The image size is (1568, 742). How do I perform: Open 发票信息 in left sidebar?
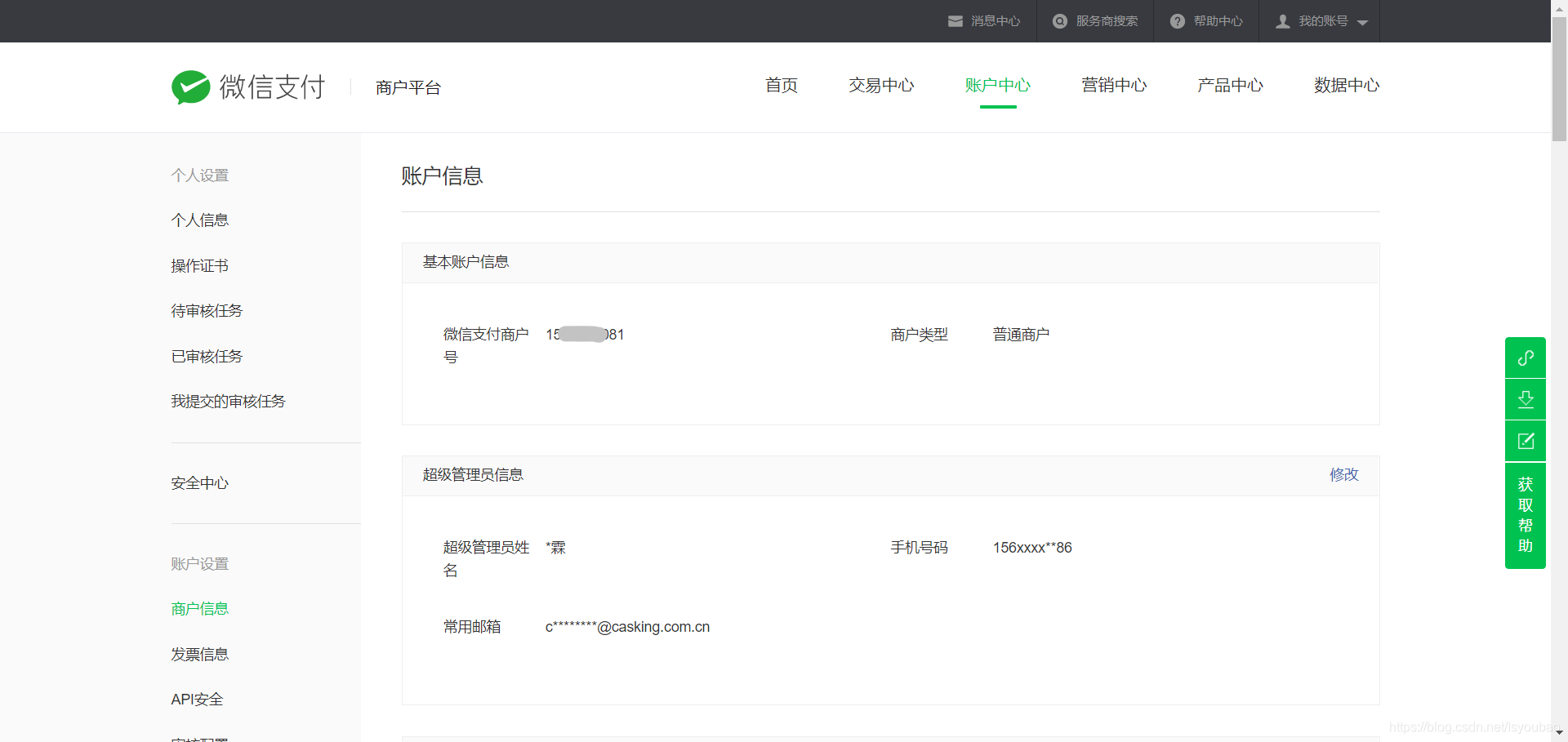click(x=200, y=655)
